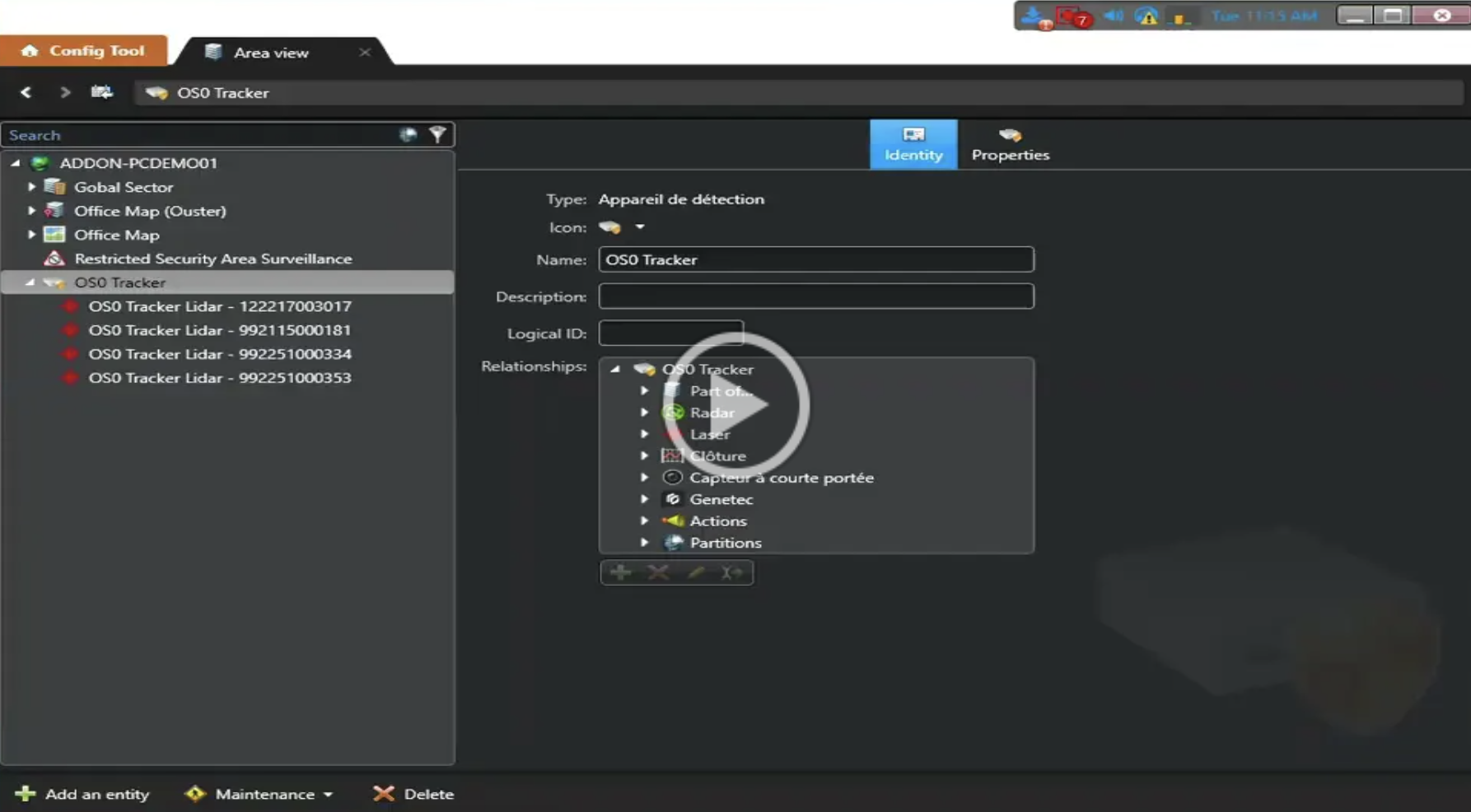Open the download updates tray icon
The image size is (1471, 812).
[1034, 16]
